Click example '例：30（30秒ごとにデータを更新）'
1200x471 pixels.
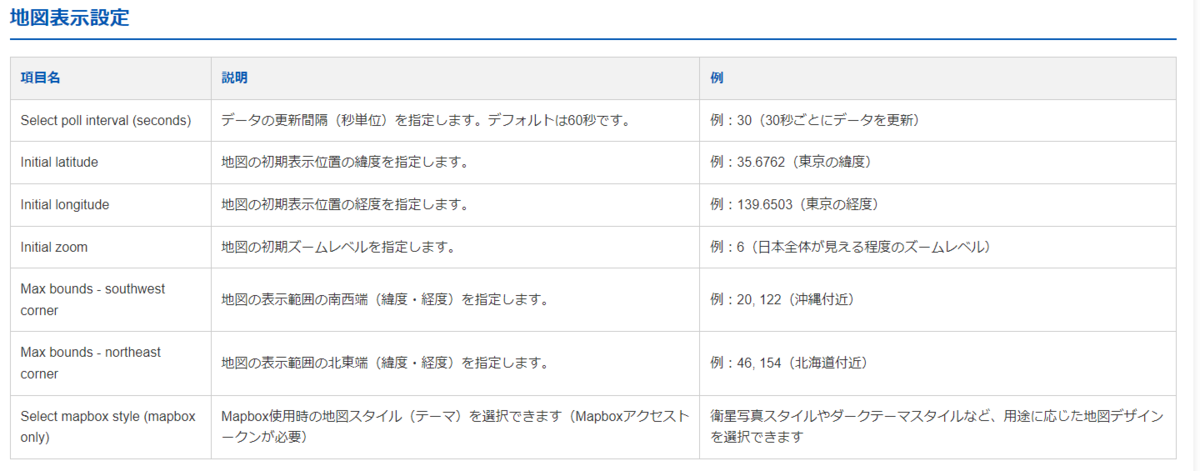[814, 120]
